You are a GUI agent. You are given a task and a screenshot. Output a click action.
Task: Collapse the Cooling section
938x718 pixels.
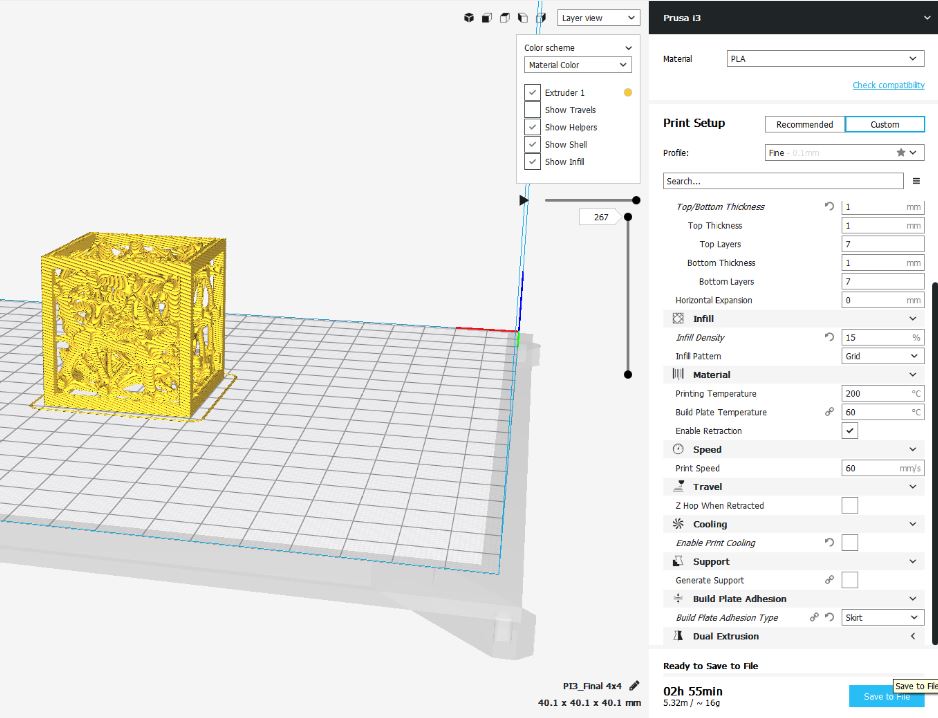(x=913, y=524)
